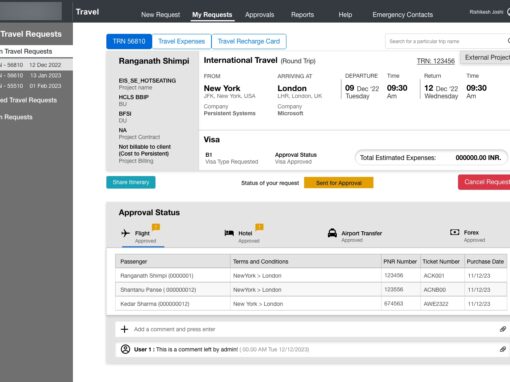Select the Flight Approved status tab

click(x=143, y=236)
